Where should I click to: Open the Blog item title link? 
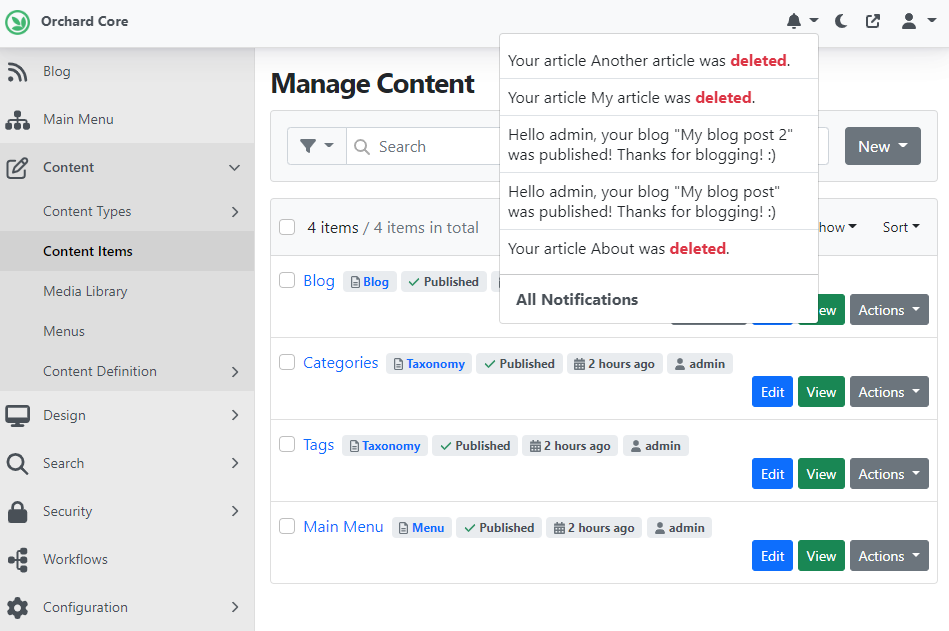coord(319,281)
